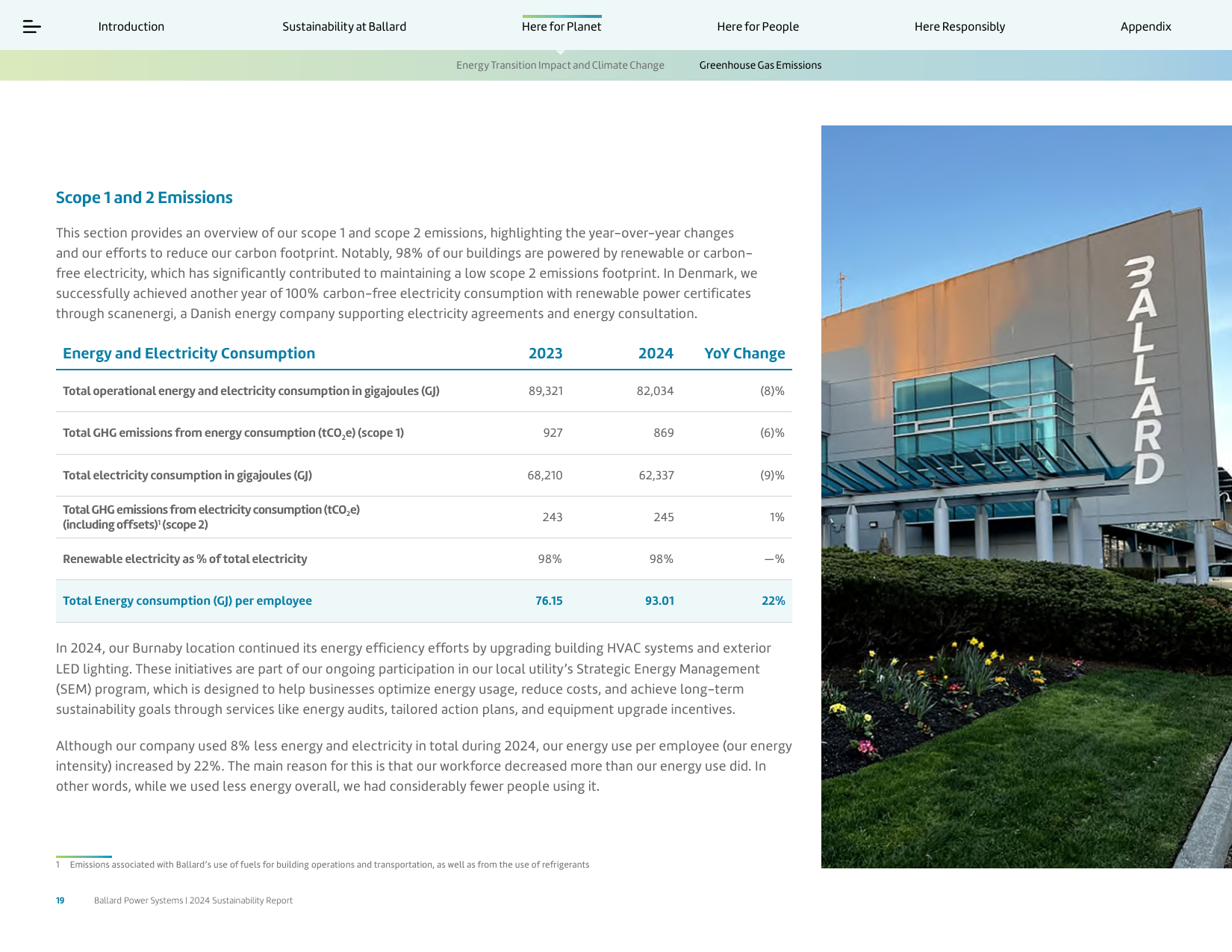
Task: Select the (8)% change value
Action: (772, 391)
